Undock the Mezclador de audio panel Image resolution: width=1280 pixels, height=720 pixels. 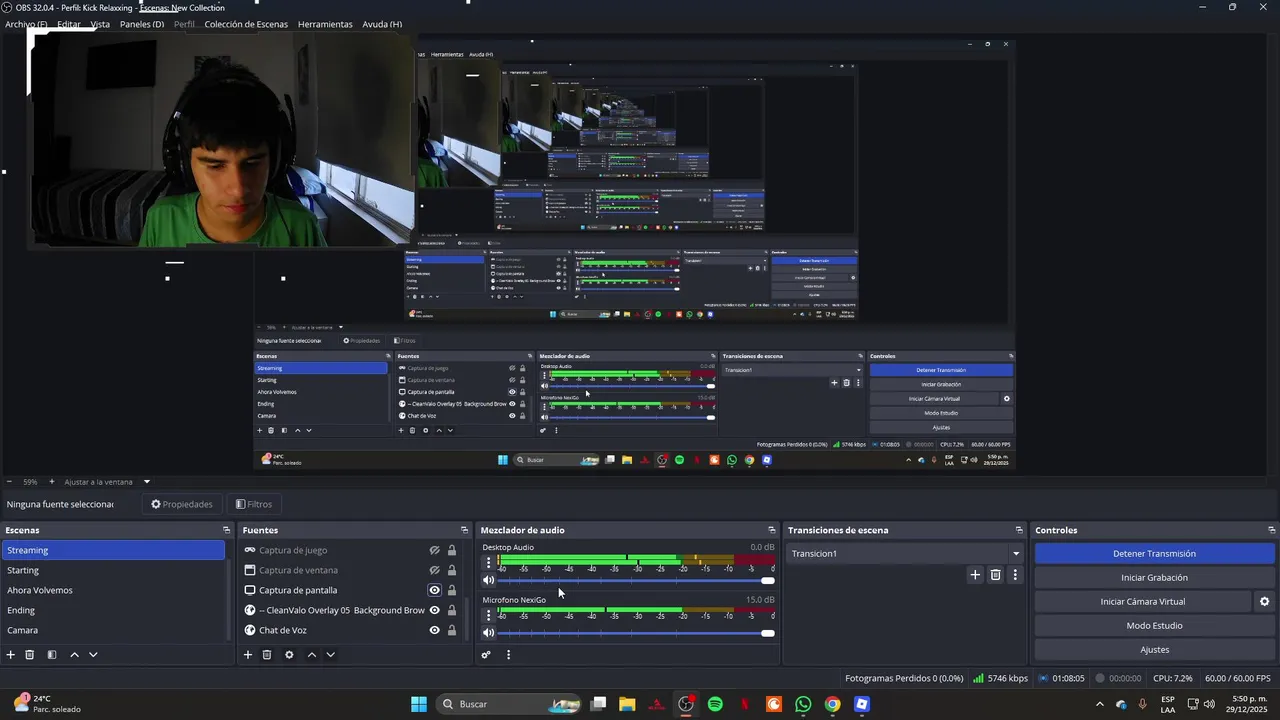click(771, 530)
